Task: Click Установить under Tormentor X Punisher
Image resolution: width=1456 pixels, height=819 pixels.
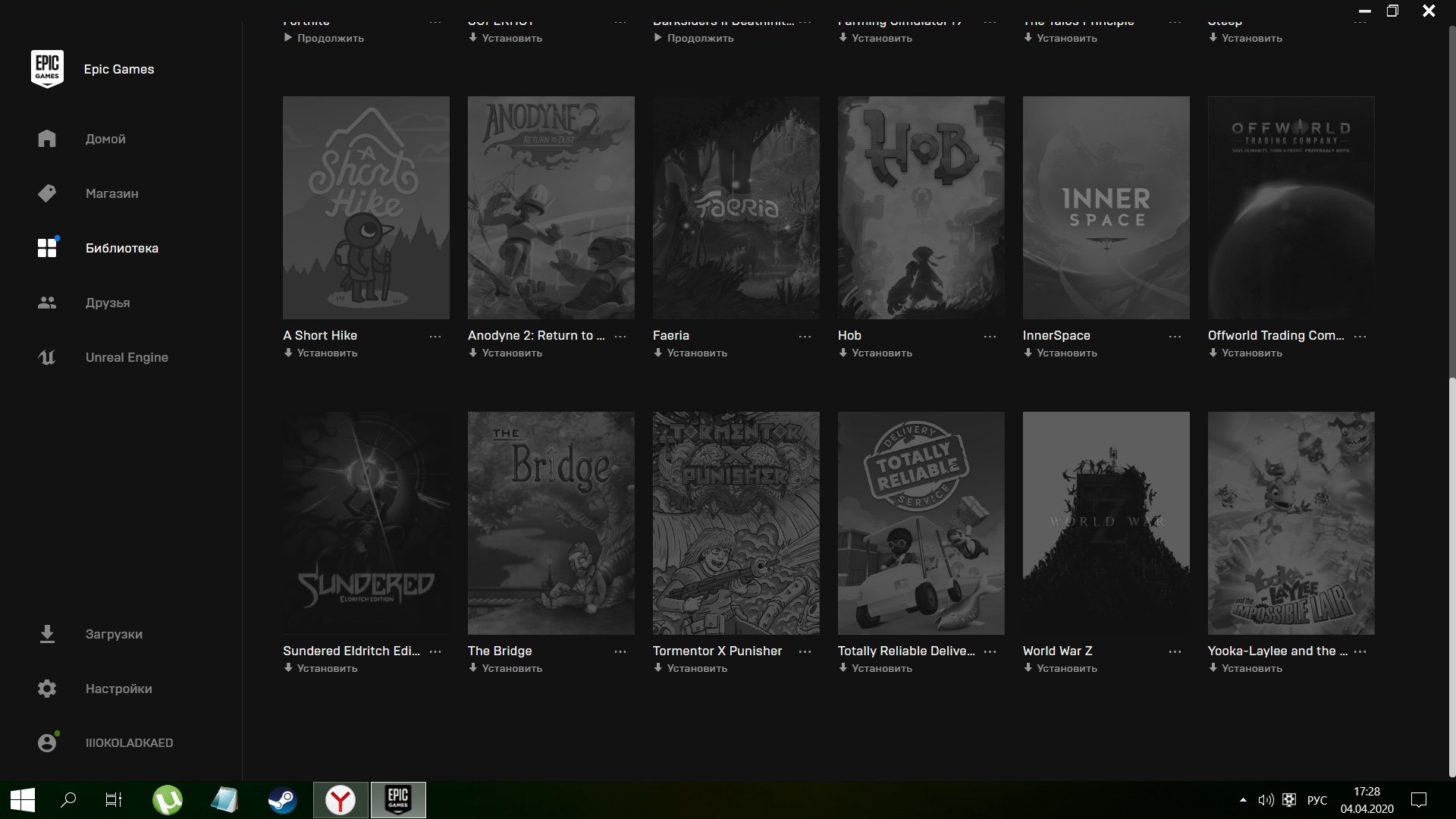Action: click(x=690, y=668)
